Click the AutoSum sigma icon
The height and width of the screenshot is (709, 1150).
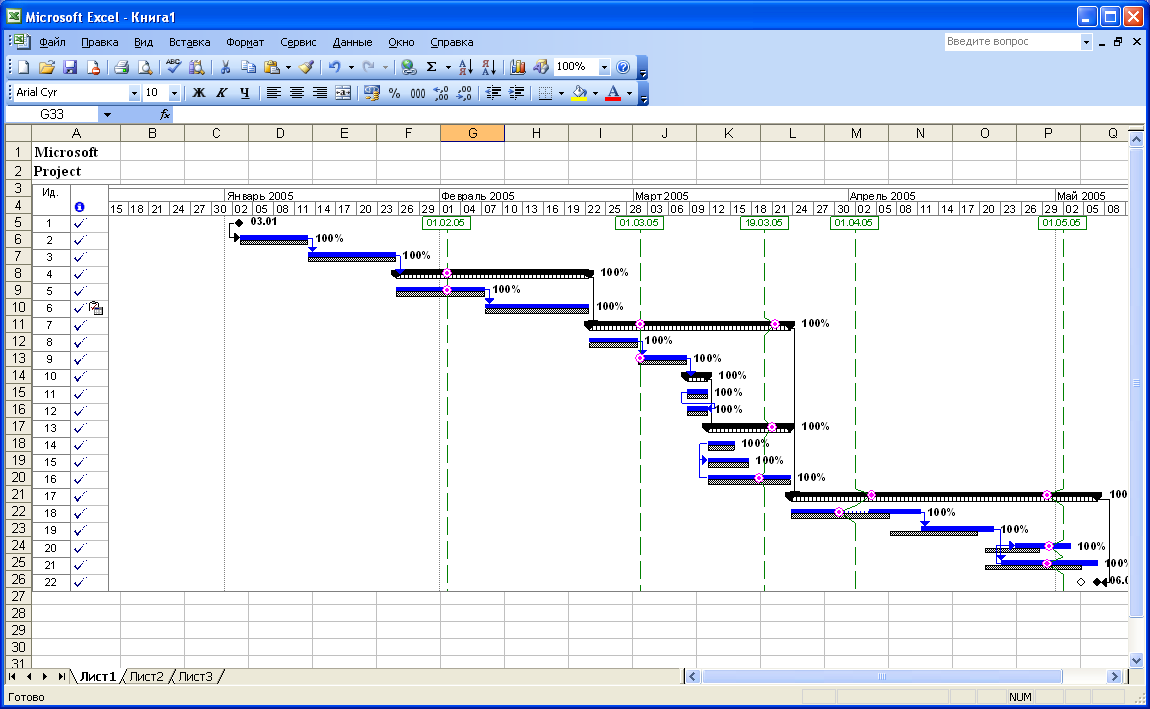pos(432,67)
